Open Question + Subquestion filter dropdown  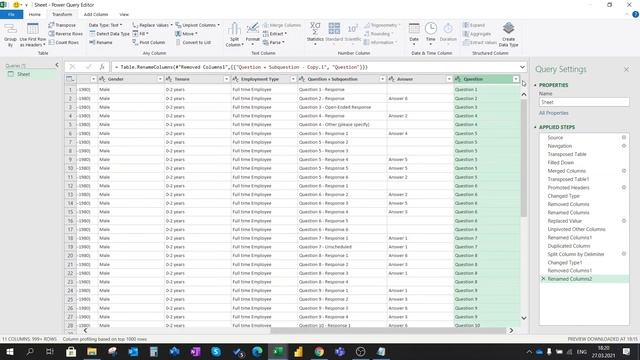click(382, 79)
